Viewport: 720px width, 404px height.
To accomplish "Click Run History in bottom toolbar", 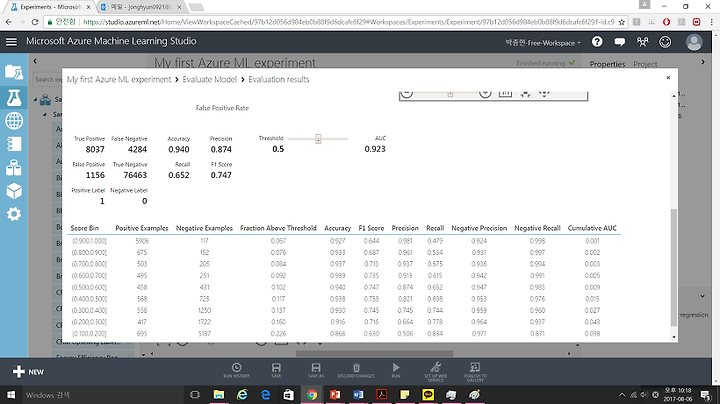I will [236, 370].
